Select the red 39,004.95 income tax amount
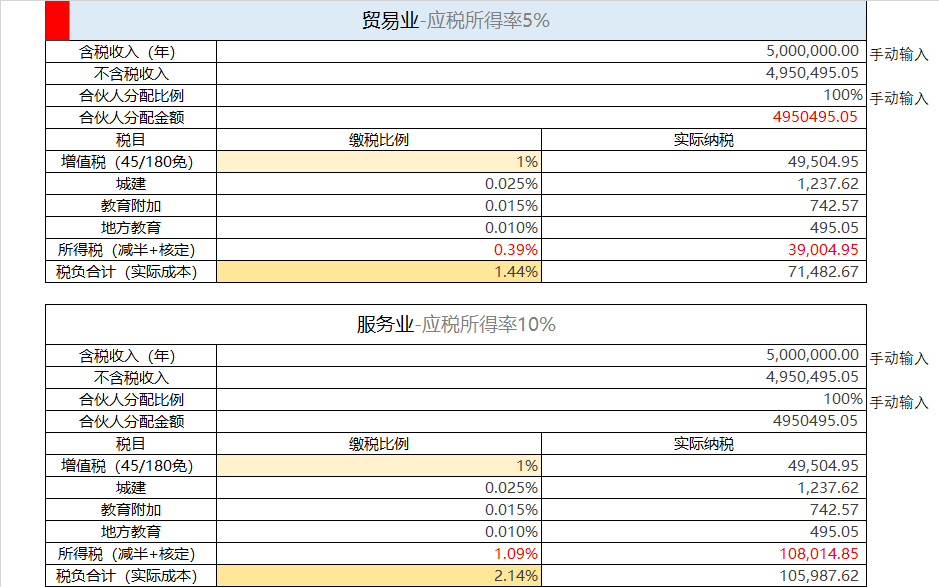Image resolution: width=939 pixels, height=587 pixels. pos(704,249)
